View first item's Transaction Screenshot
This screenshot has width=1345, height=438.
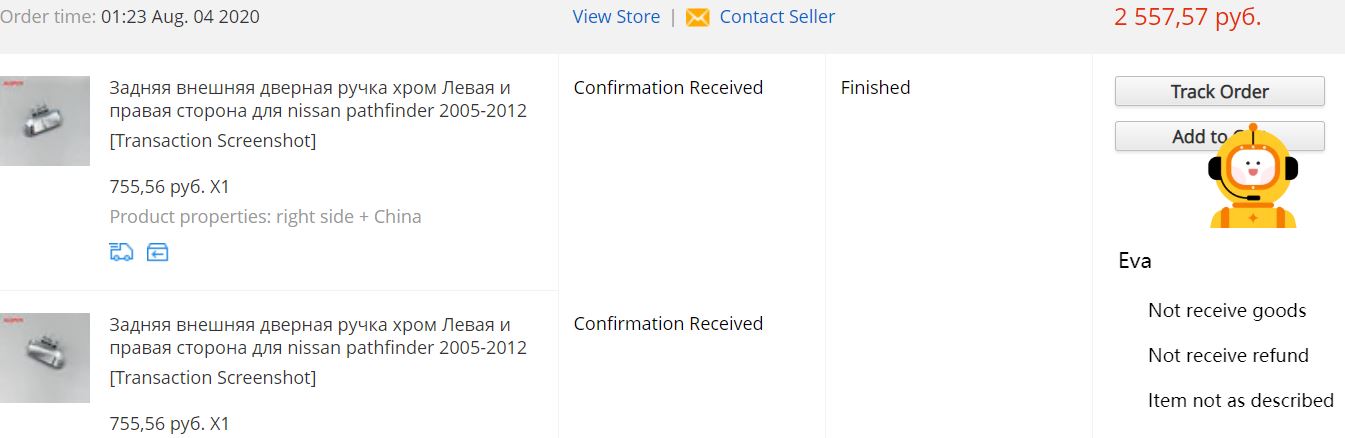[212, 141]
